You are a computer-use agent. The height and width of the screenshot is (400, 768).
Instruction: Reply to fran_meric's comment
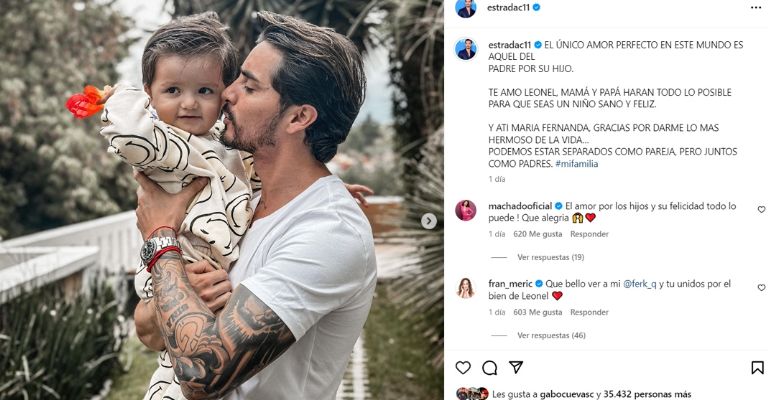click(x=589, y=312)
